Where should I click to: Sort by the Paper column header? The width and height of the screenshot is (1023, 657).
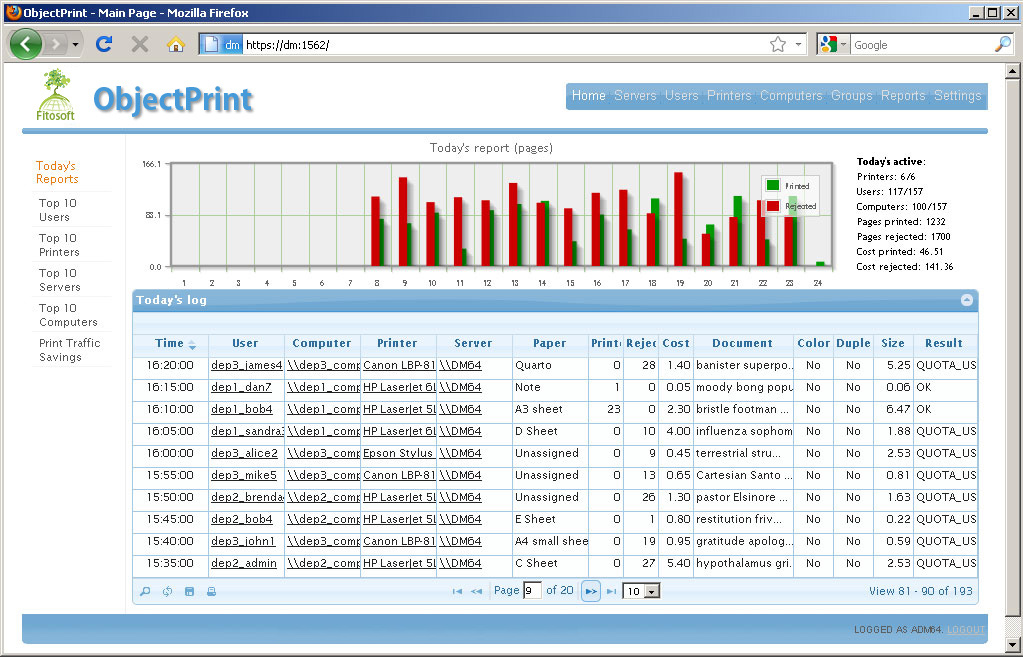click(x=549, y=343)
